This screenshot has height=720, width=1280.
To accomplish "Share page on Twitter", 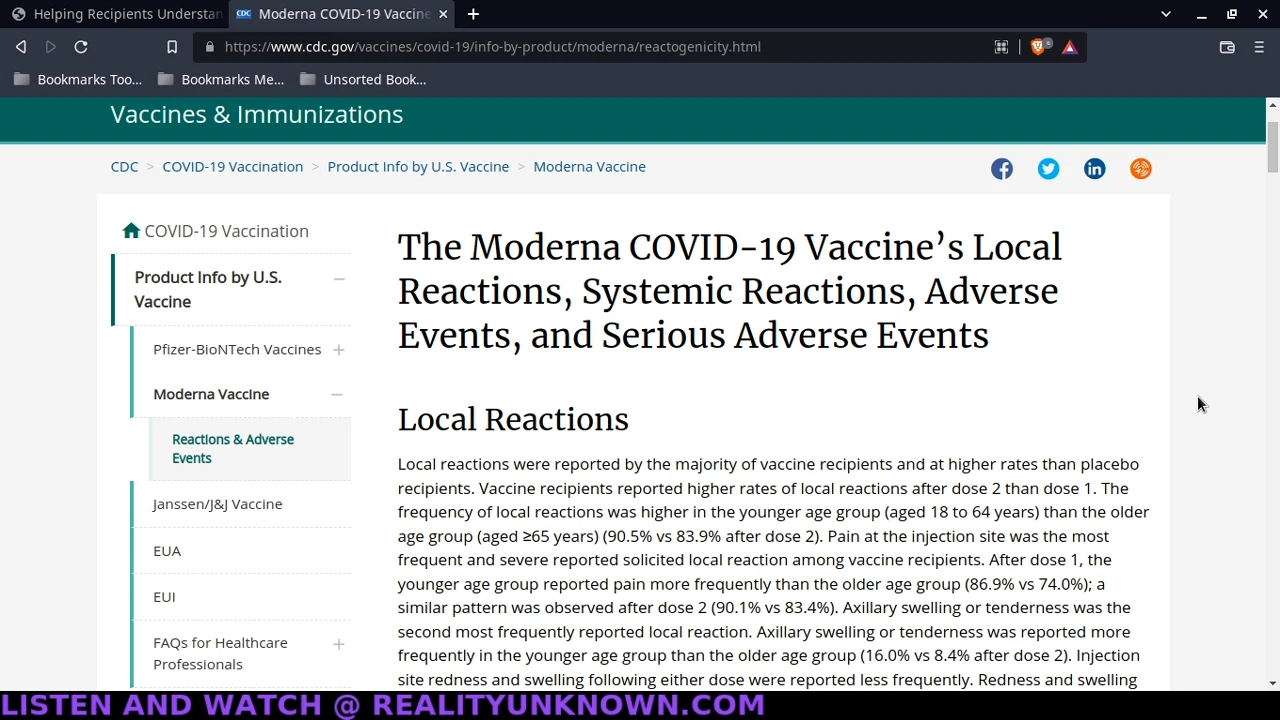I will coord(1048,169).
